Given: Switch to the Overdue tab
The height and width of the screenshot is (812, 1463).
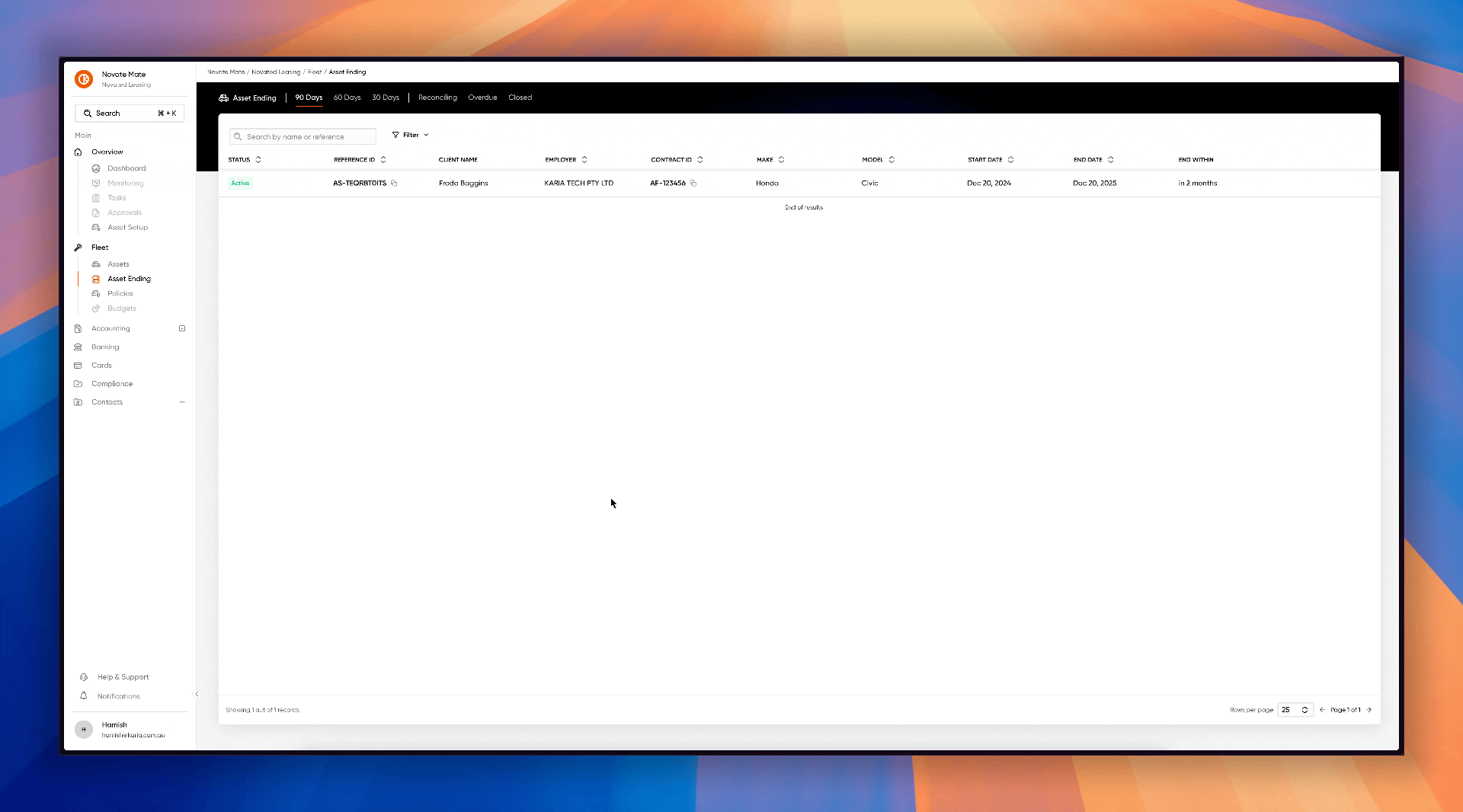Looking at the screenshot, I should pos(482,98).
